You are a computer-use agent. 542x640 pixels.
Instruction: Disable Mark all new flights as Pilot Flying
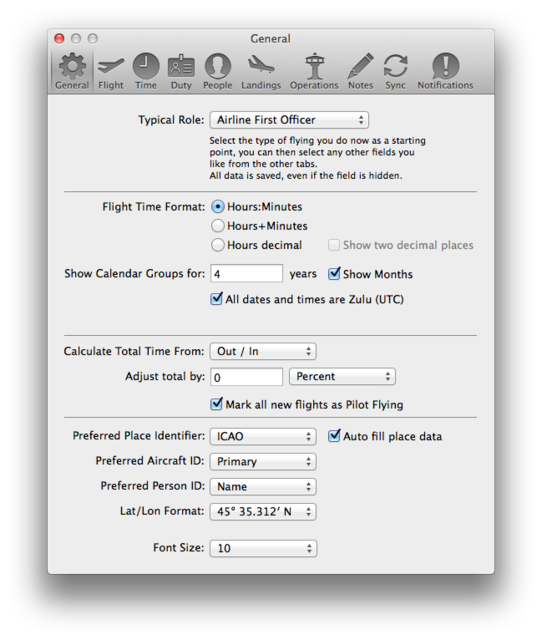click(216, 404)
